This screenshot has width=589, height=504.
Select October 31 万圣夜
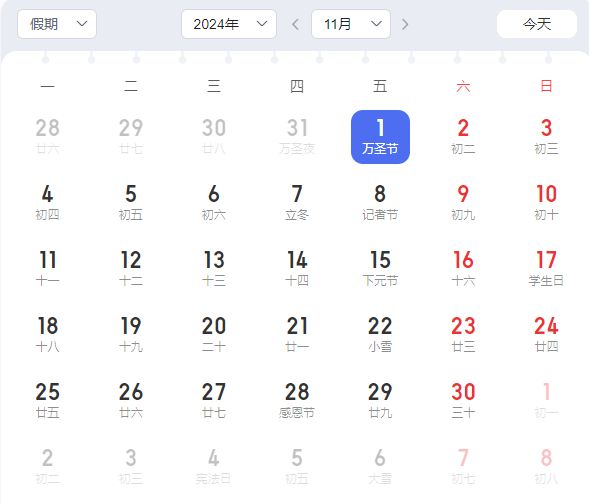(297, 137)
